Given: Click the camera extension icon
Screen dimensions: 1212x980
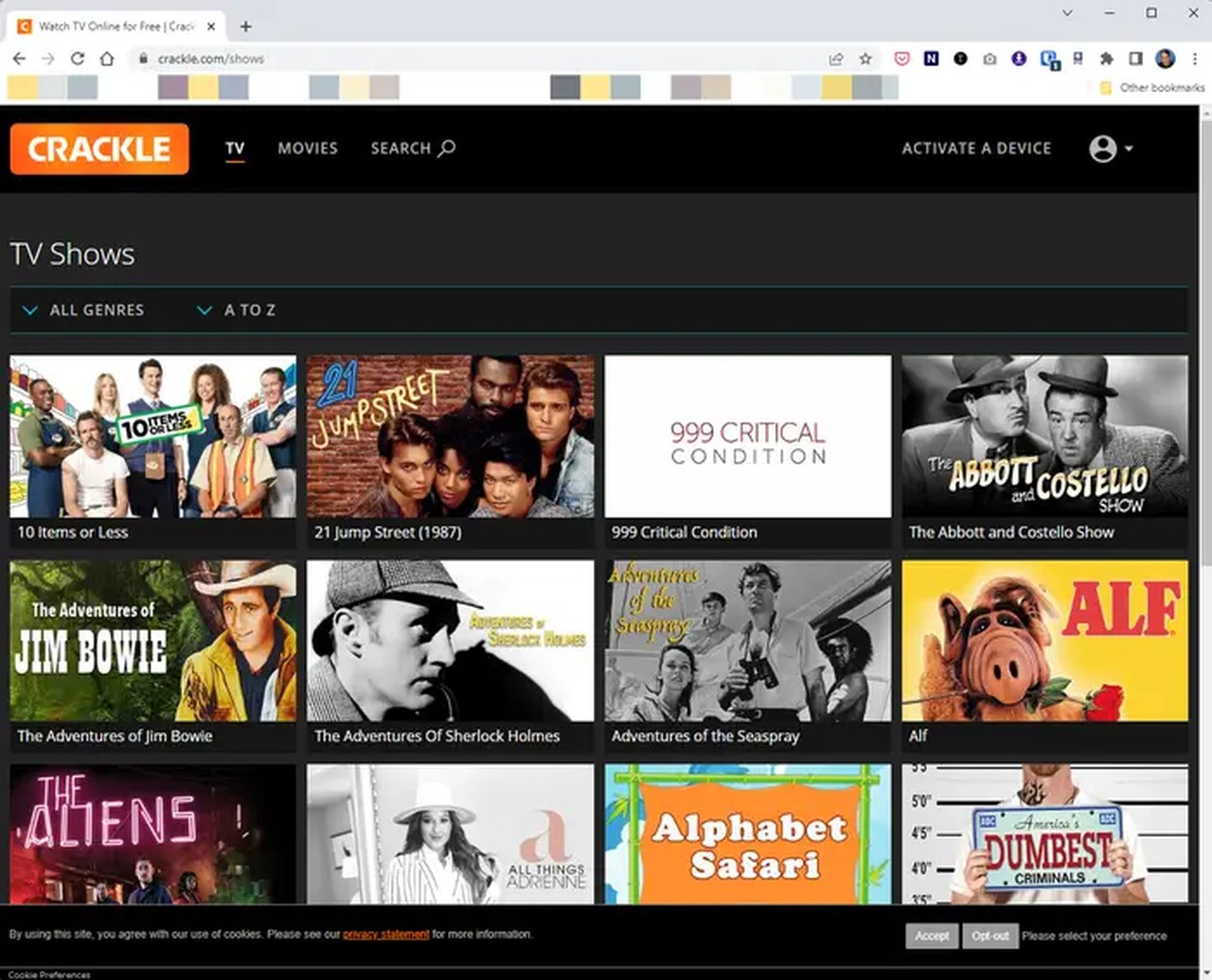Looking at the screenshot, I should [x=989, y=59].
